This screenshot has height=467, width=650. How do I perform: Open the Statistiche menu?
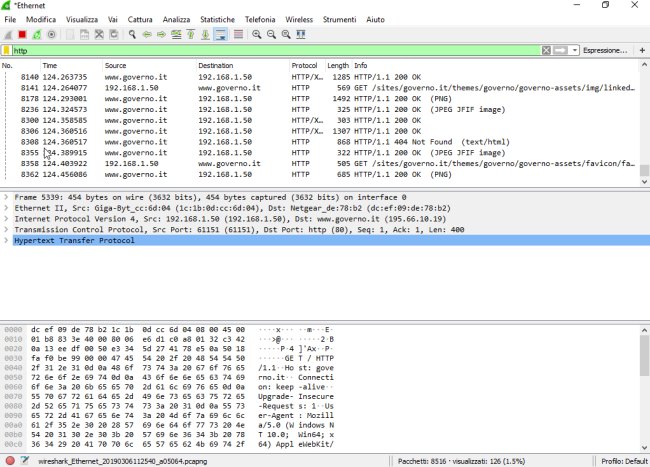pyautogui.click(x=217, y=19)
